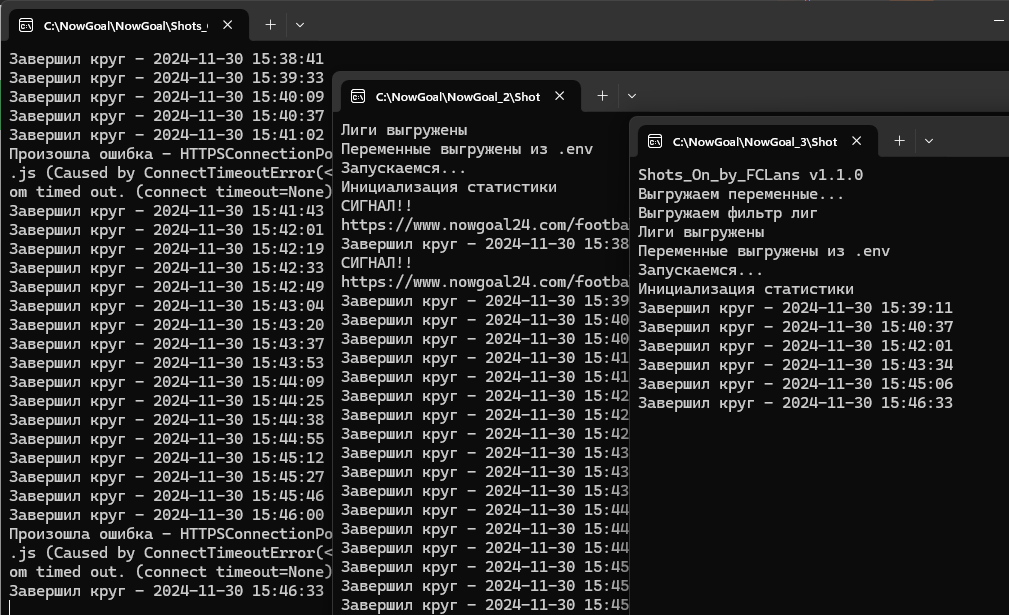Viewport: 1009px width, 615px height.
Task: Click the terminal icon on the Shots_ tab
Action: pos(26,25)
